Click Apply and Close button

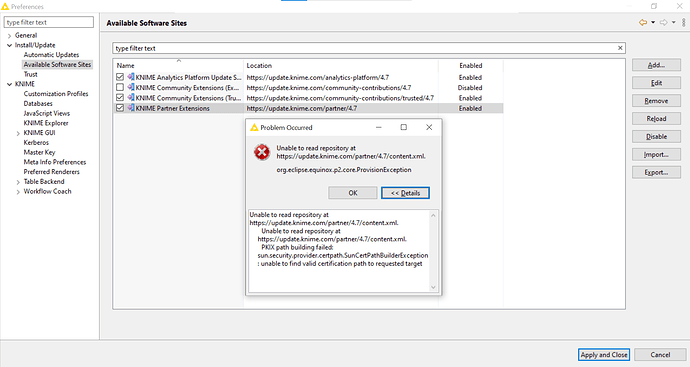pyautogui.click(x=604, y=355)
